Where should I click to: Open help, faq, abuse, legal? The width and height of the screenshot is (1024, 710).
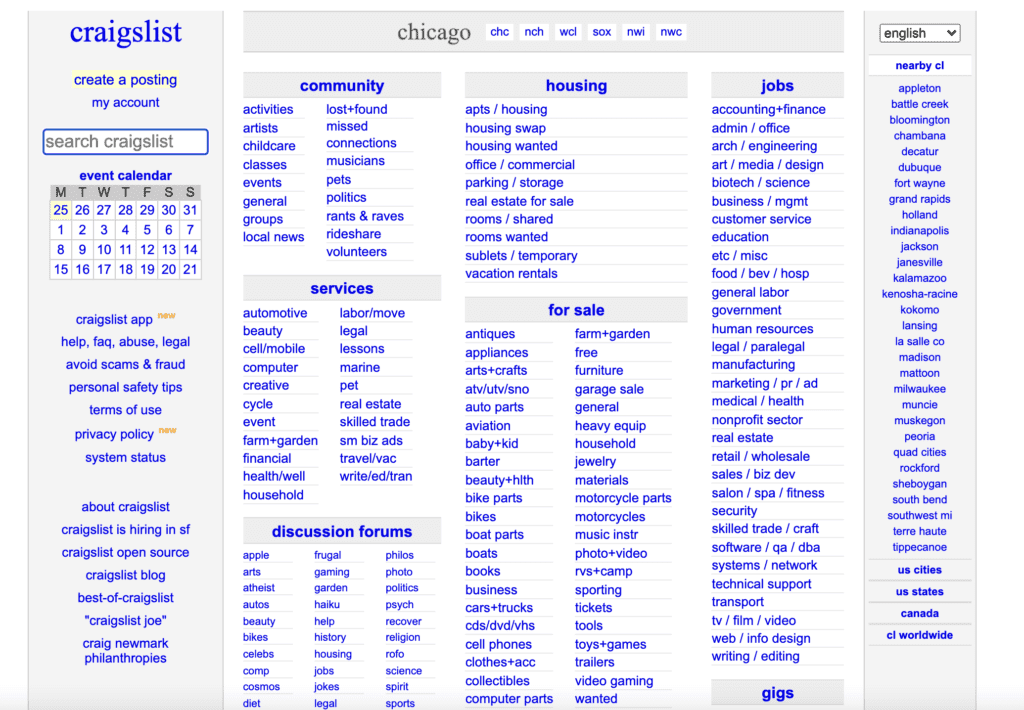tap(125, 342)
